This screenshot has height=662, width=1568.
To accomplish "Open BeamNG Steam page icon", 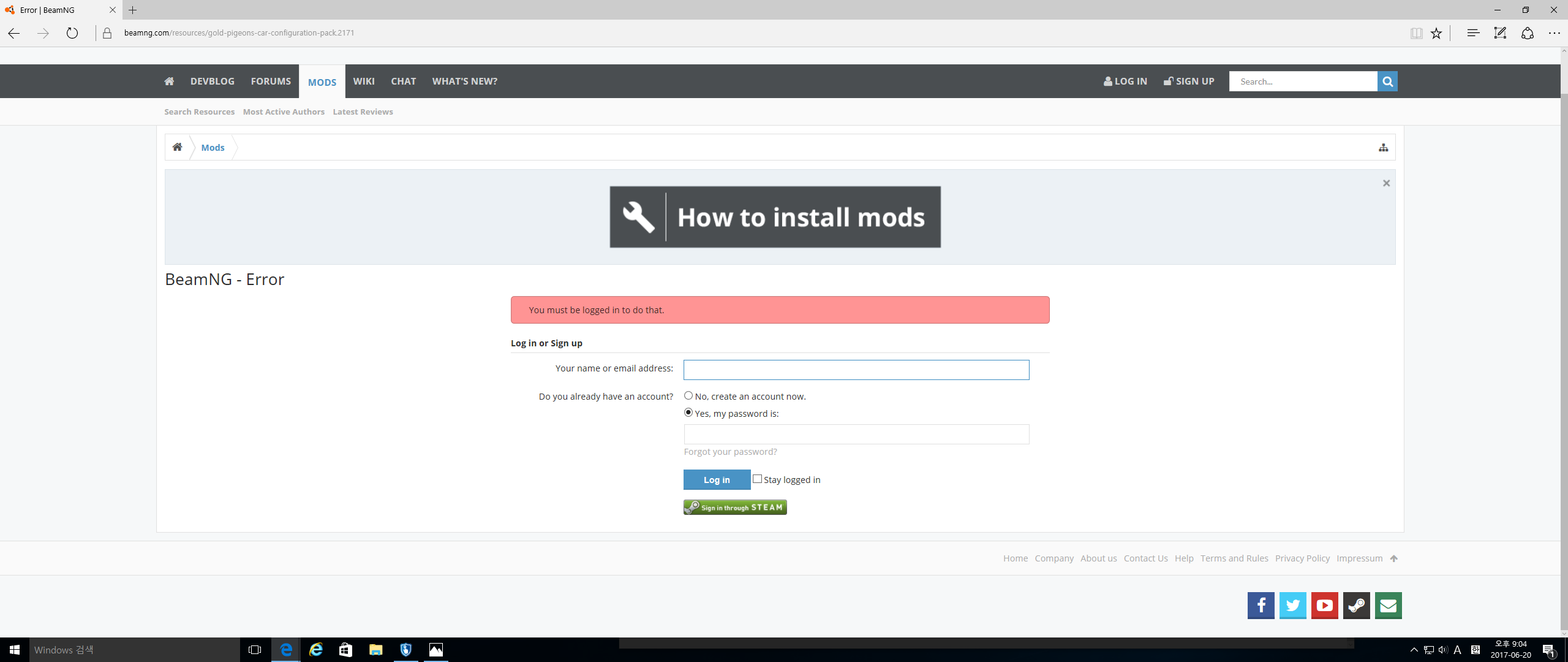I will click(x=1356, y=606).
